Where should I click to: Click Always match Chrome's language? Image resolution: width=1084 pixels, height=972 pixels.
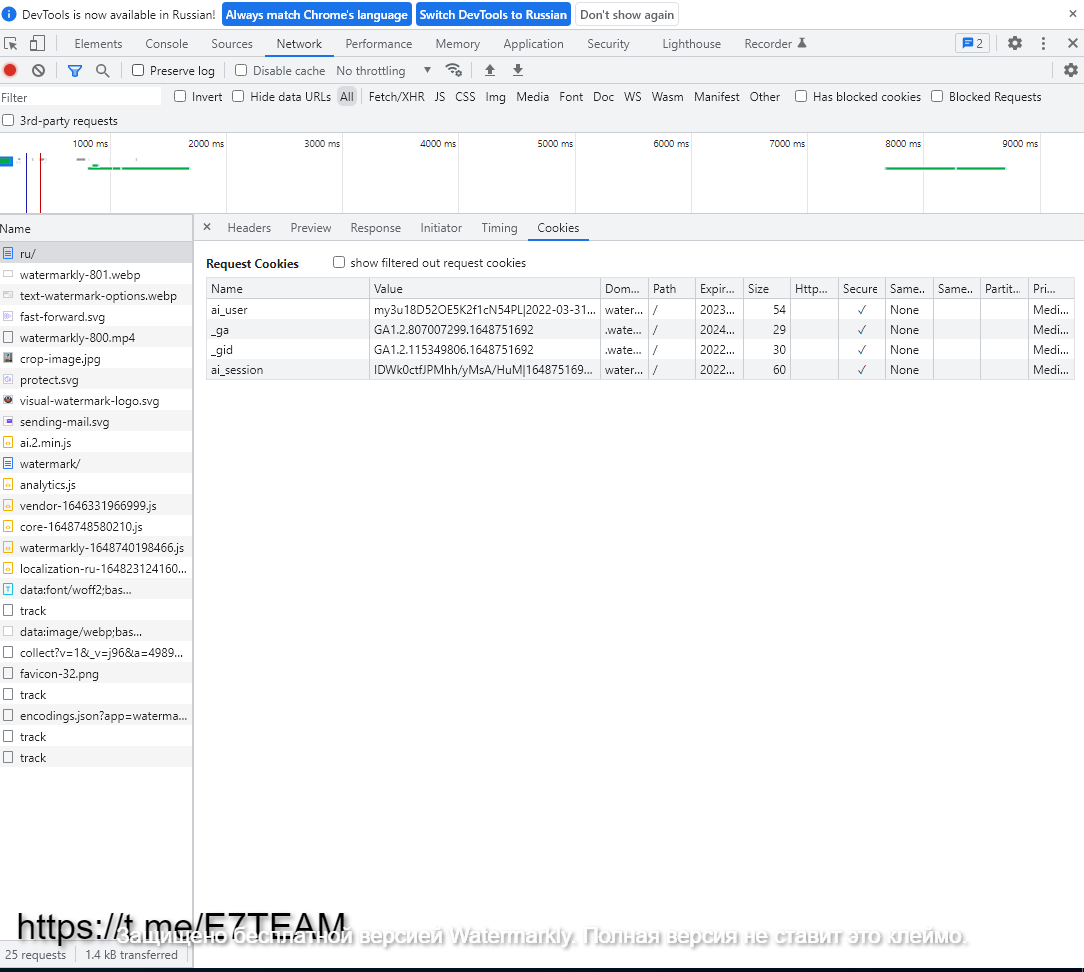pos(317,15)
